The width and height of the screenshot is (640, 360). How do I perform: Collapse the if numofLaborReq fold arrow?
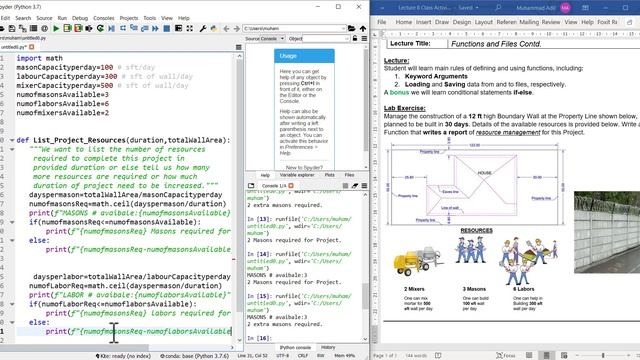(12, 304)
